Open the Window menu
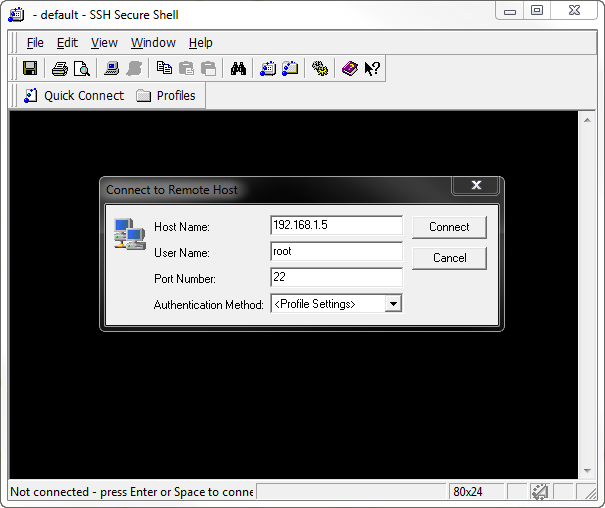This screenshot has width=605, height=508. 153,43
